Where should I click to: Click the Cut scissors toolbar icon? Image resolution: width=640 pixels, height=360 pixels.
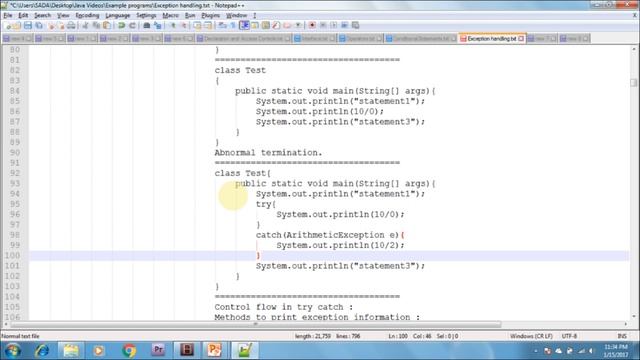pos(85,26)
